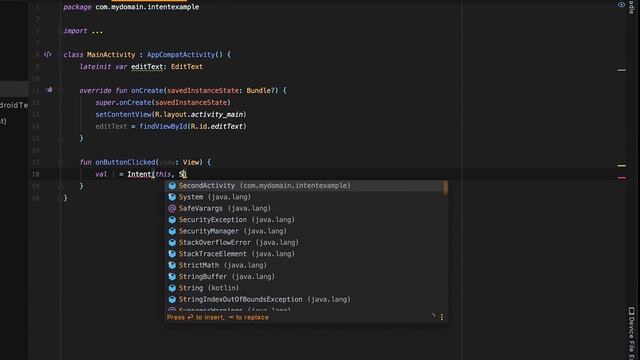640x360 pixels.
Task: Click the class icon beside SecurityException
Action: pyautogui.click(x=172, y=220)
